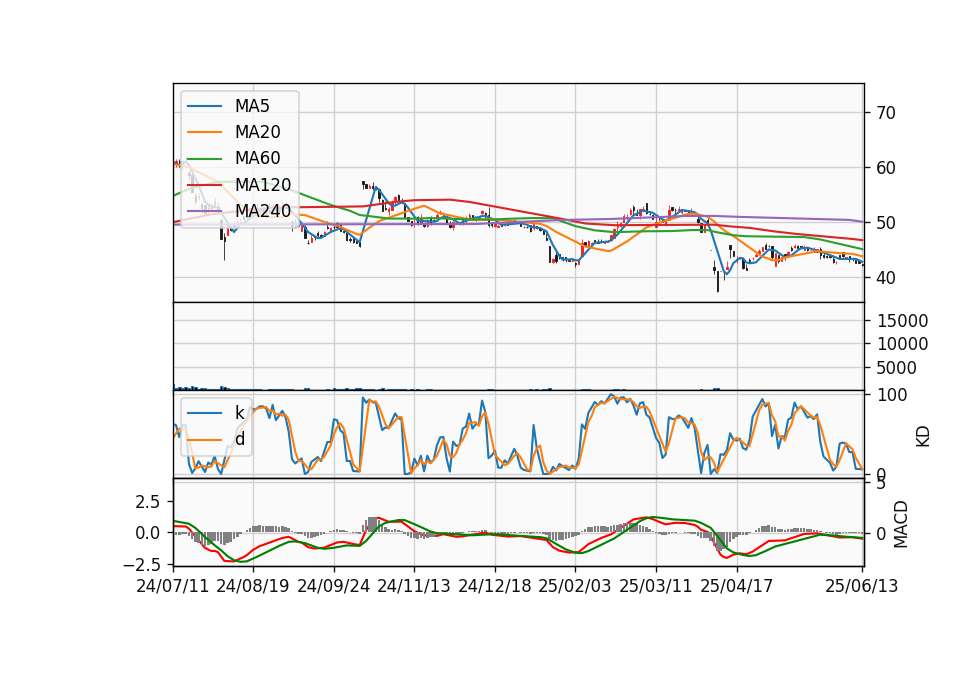Image resolution: width=960 pixels, height=690 pixels.
Task: Click the KD axis value 100
Action: coord(892,395)
